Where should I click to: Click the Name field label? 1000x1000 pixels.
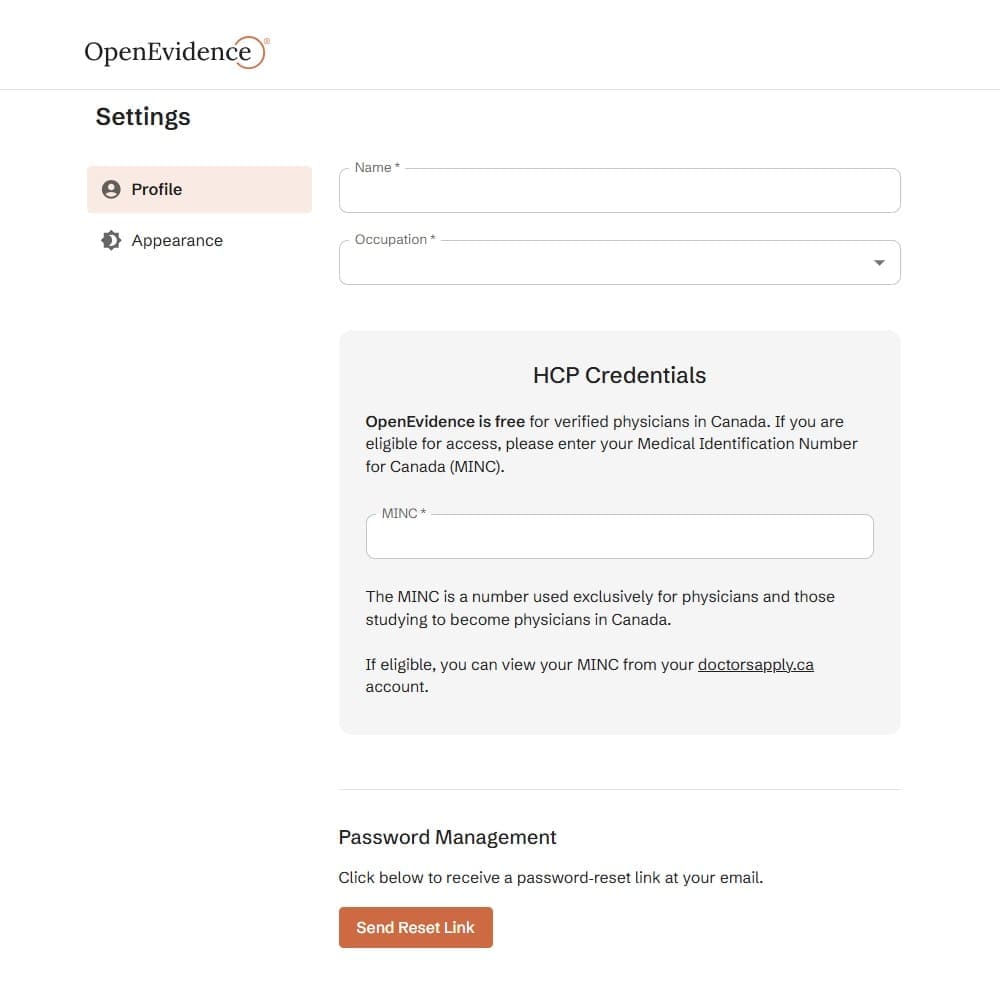[x=373, y=167]
